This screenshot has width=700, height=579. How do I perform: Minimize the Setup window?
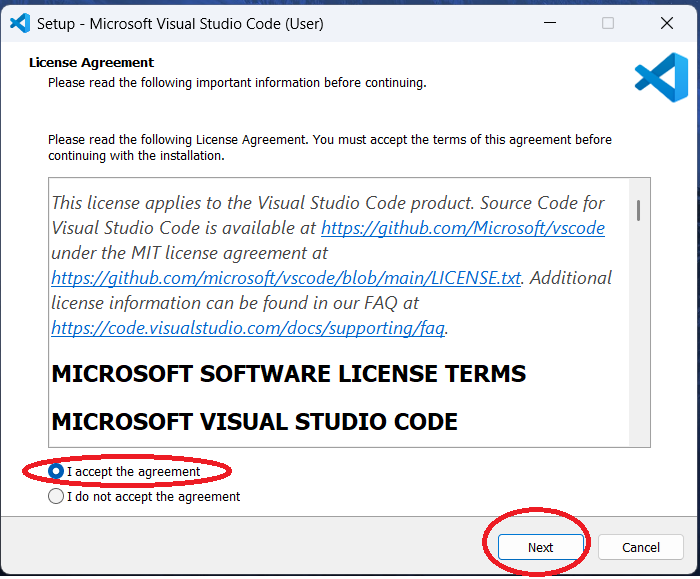point(549,23)
